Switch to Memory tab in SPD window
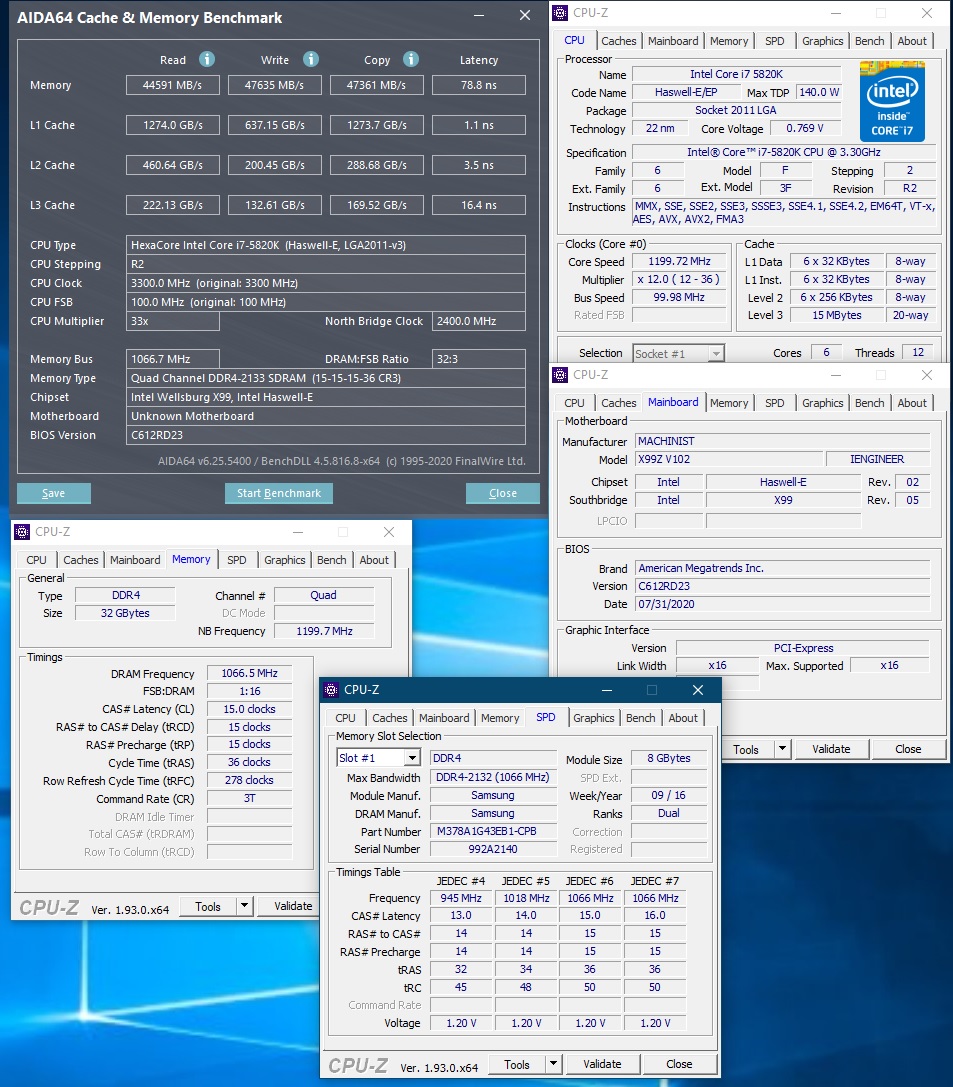953x1087 pixels. (x=500, y=718)
